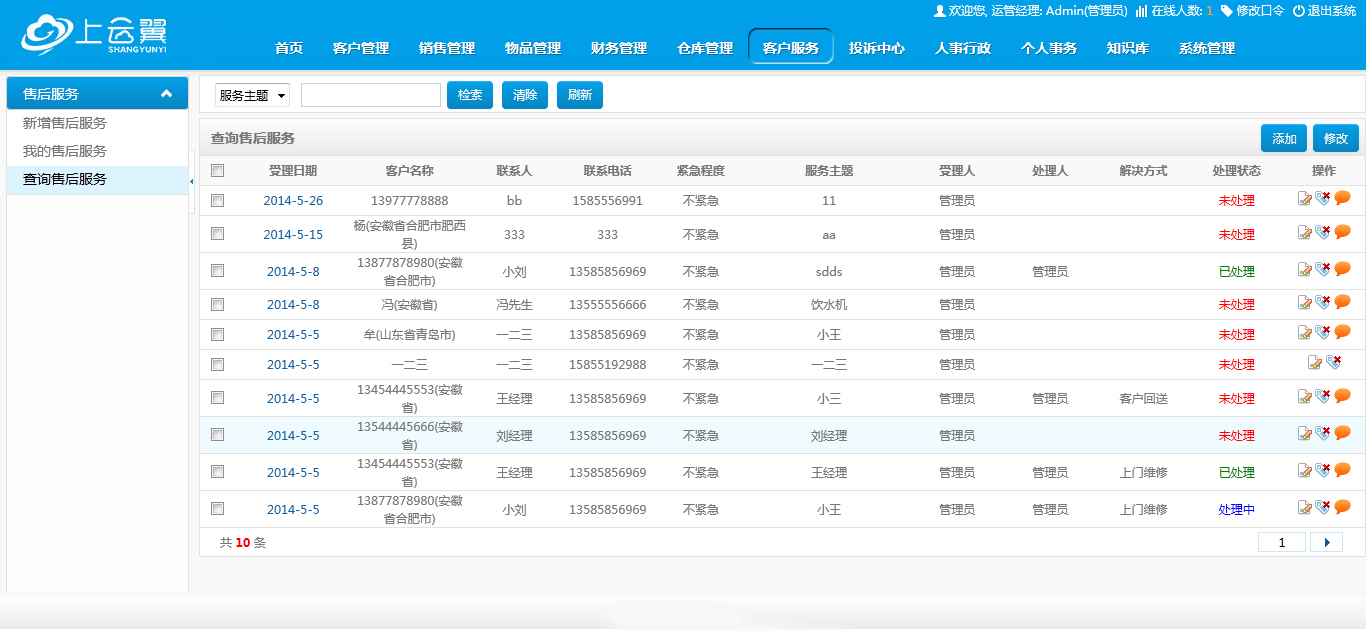1366x631 pixels.
Task: Edit the 饮水机 service record
Action: click(1304, 303)
